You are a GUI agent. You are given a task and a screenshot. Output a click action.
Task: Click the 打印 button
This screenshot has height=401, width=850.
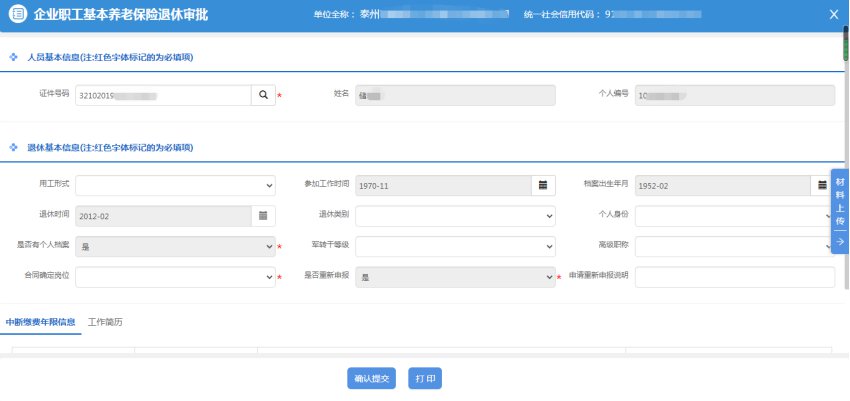(x=427, y=378)
